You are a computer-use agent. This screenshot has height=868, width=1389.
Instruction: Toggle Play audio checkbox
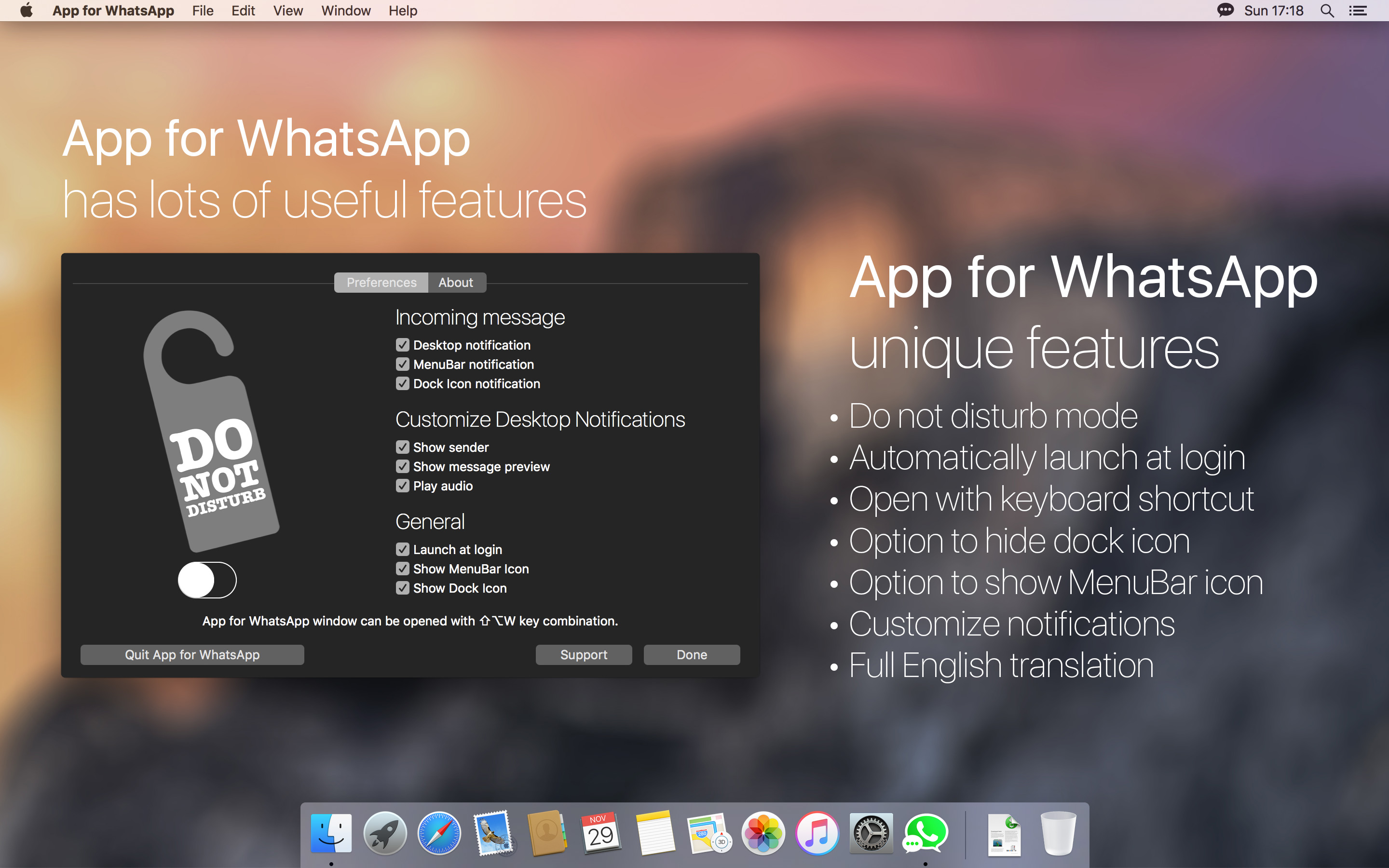(402, 486)
